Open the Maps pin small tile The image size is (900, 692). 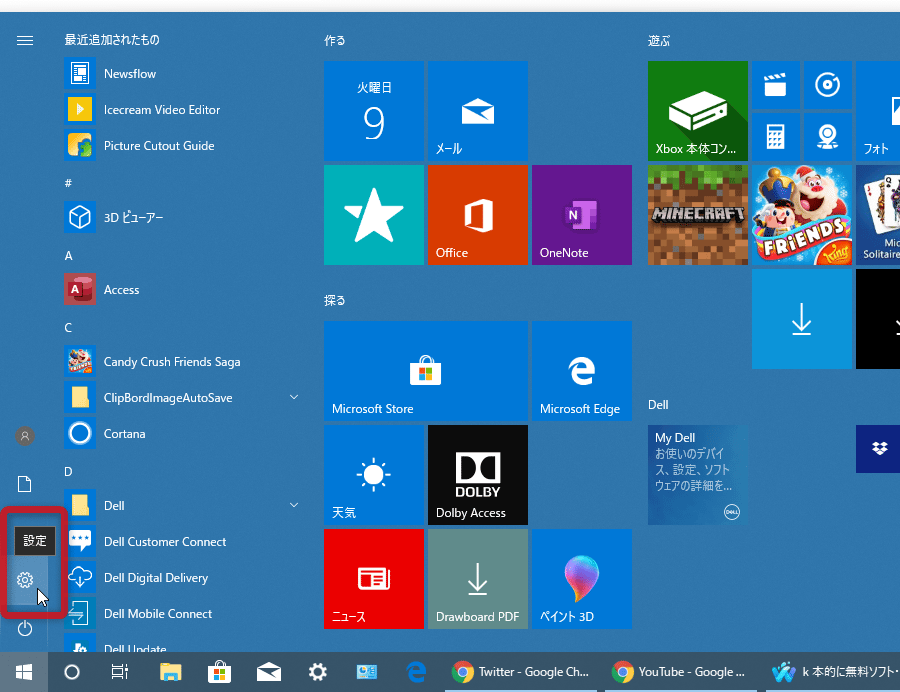coord(827,137)
